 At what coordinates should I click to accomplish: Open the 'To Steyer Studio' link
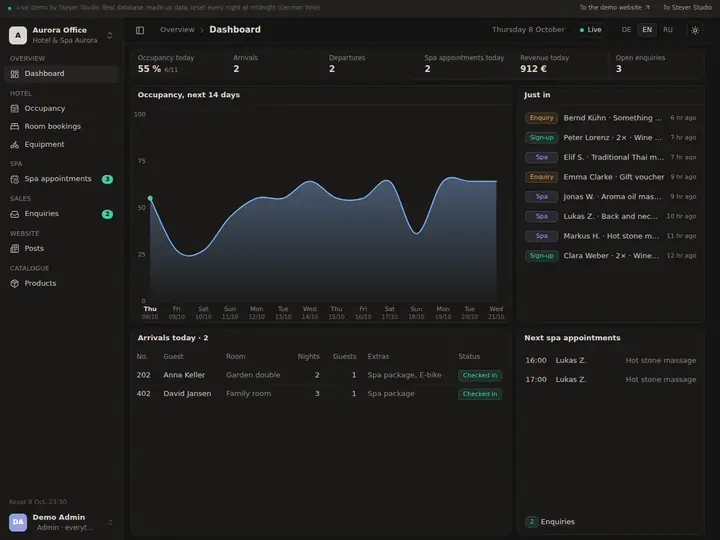pyautogui.click(x=687, y=7)
